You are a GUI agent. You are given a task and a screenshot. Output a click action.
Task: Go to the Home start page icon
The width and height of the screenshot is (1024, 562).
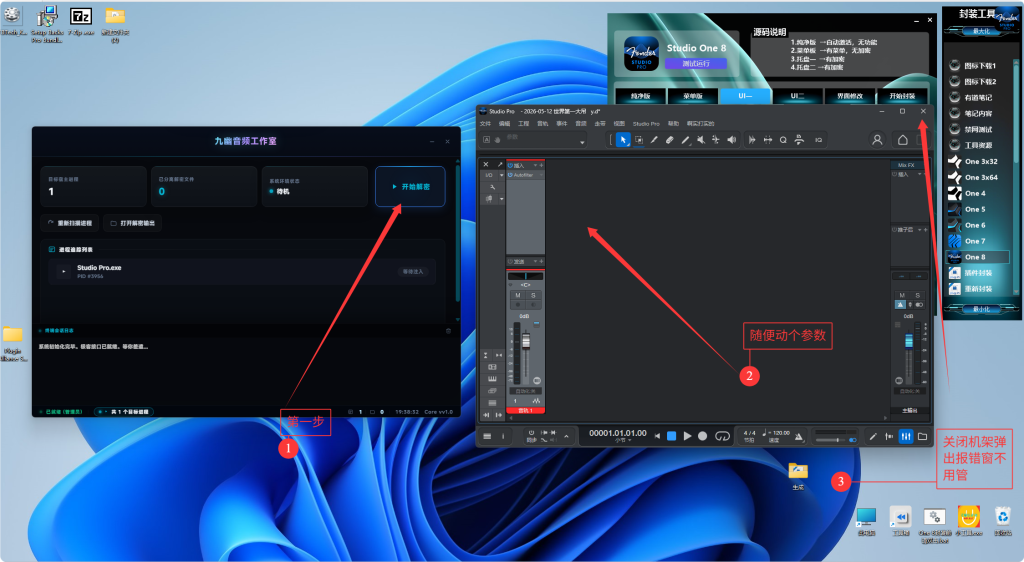click(x=903, y=140)
